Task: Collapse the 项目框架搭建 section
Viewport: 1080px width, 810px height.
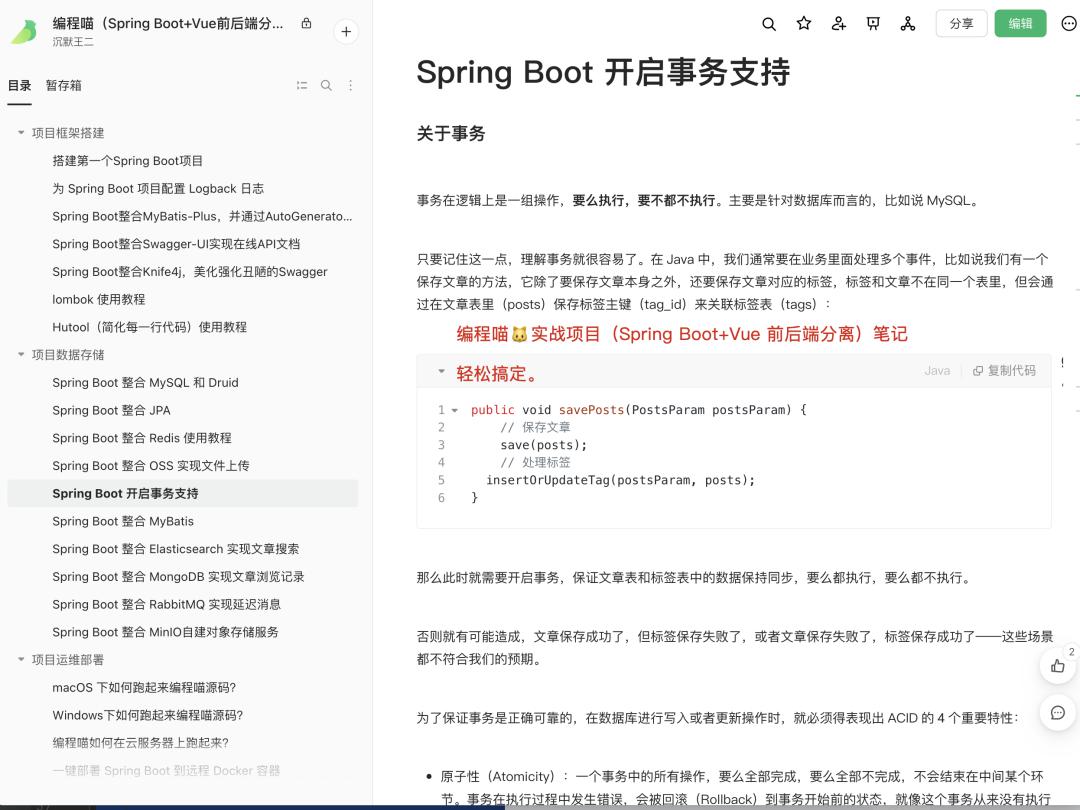Action: coord(21,133)
